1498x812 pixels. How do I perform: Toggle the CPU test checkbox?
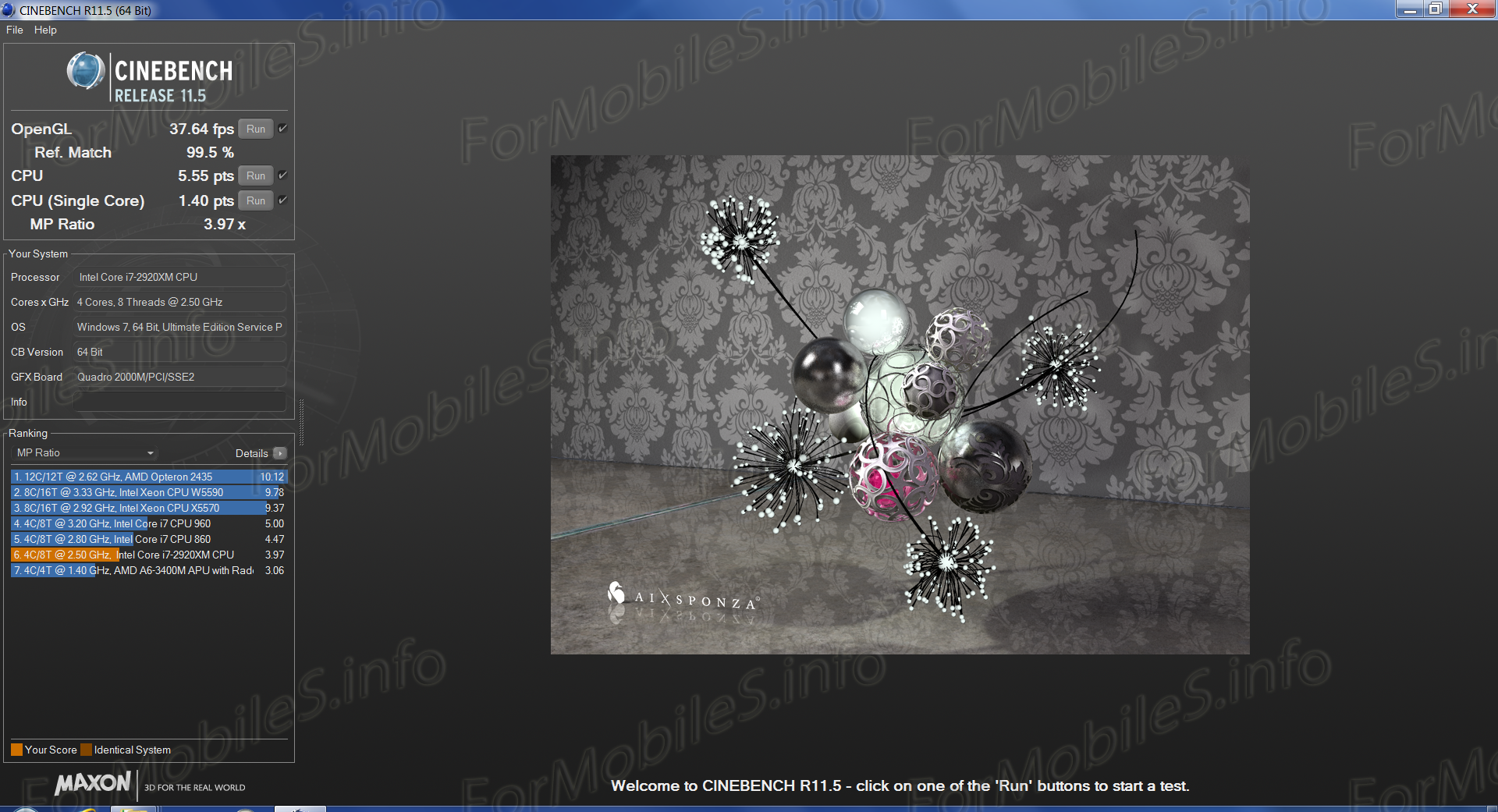(282, 176)
